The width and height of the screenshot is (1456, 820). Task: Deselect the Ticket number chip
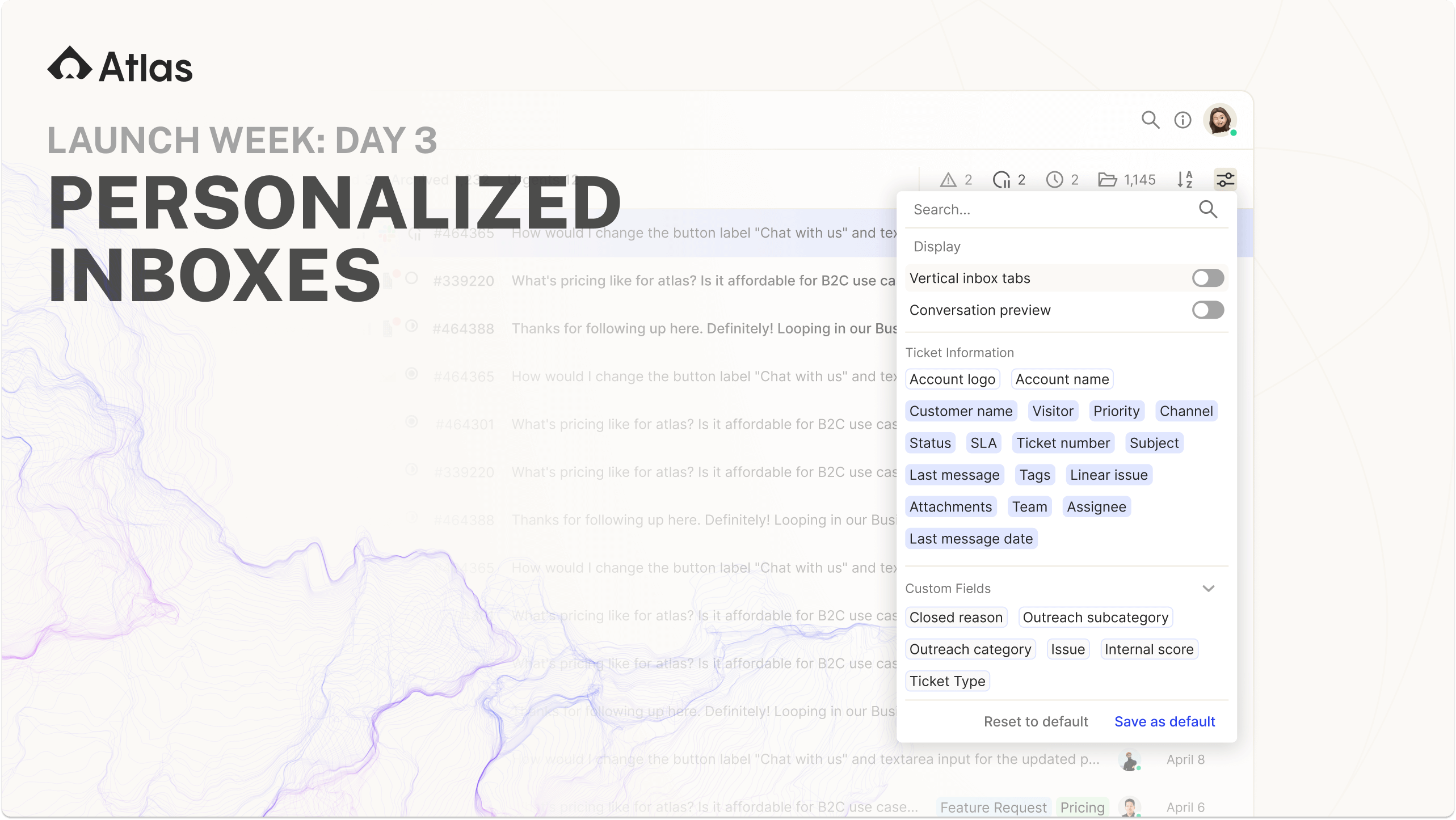1063,443
